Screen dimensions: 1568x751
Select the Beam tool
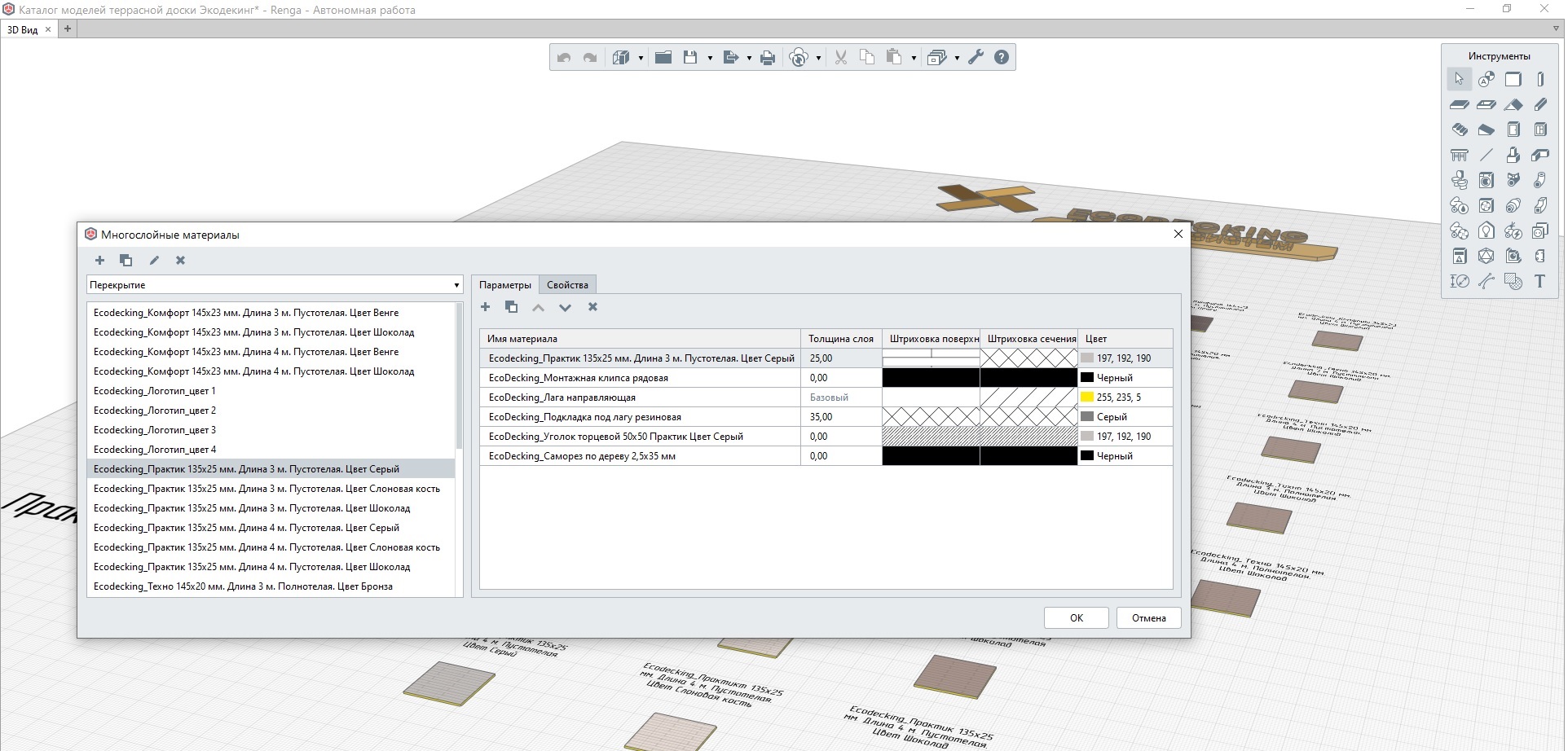pyautogui.click(x=1540, y=104)
